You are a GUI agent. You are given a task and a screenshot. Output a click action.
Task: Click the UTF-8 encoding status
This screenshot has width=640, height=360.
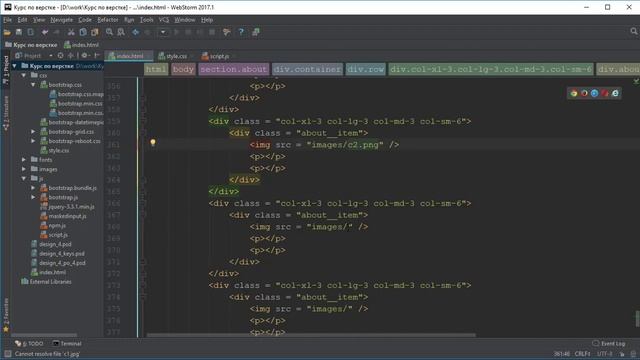click(x=605, y=354)
